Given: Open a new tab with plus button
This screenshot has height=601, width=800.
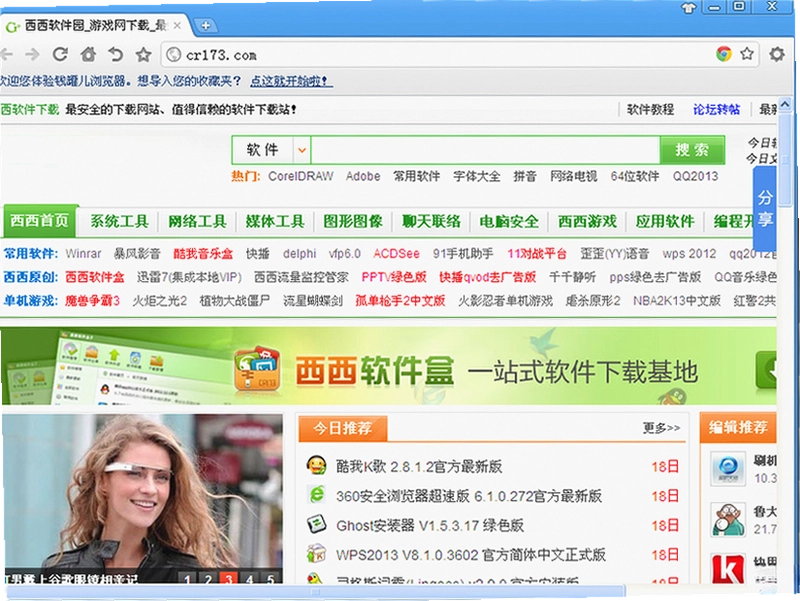Looking at the screenshot, I should pos(206,26).
